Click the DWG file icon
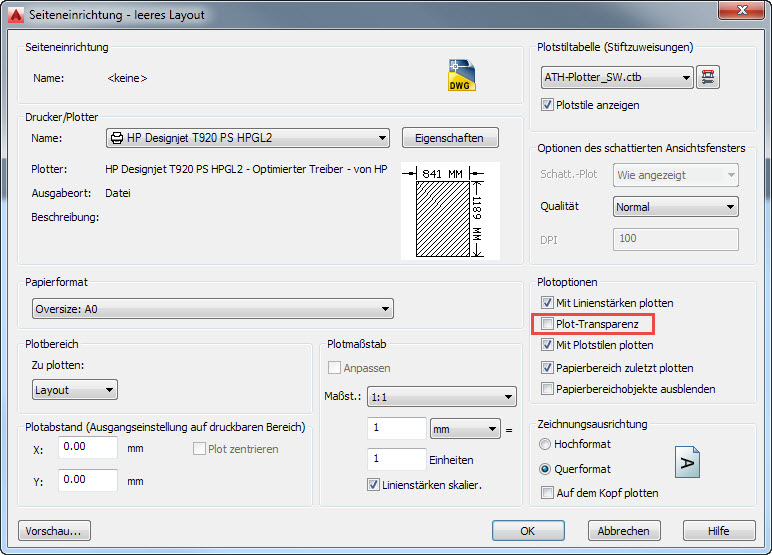 (x=461, y=76)
